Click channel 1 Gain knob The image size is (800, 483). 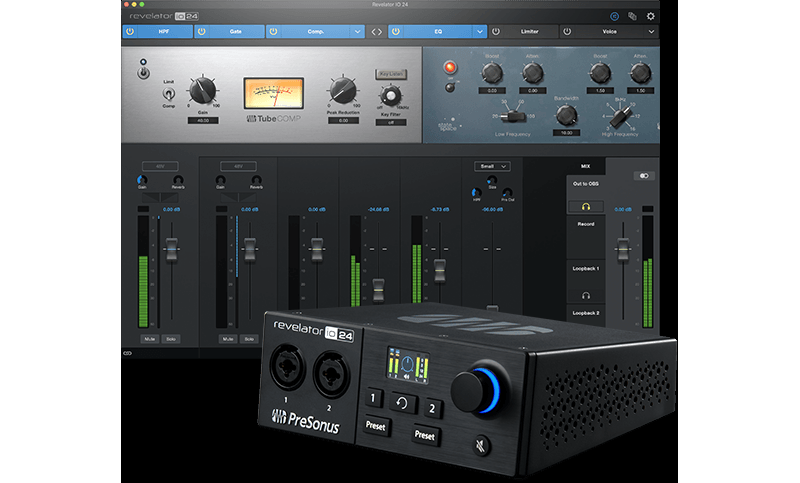tap(142, 180)
